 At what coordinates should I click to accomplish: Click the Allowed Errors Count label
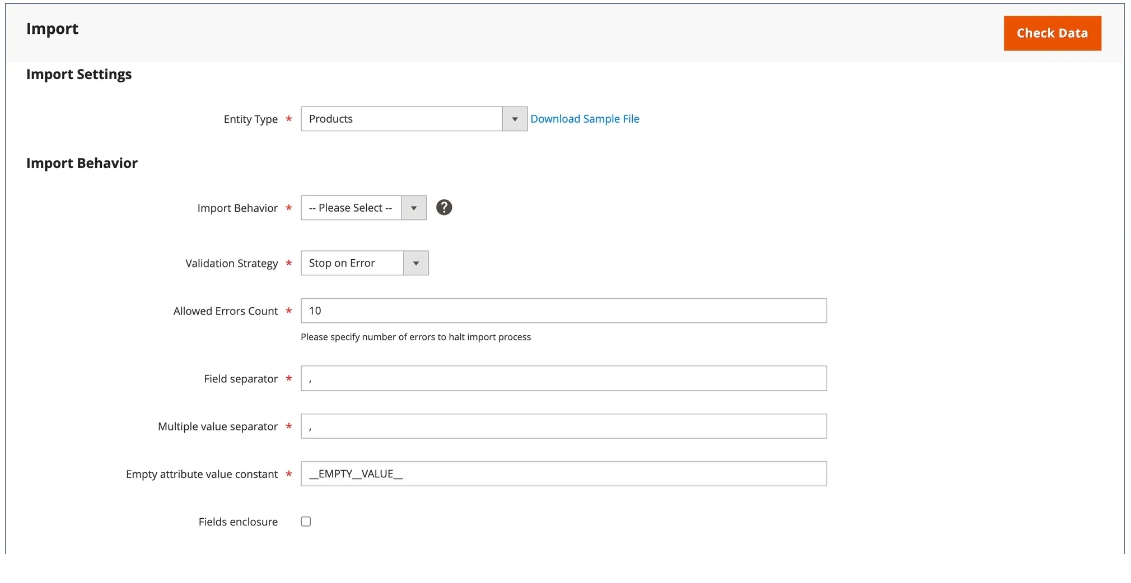226,311
